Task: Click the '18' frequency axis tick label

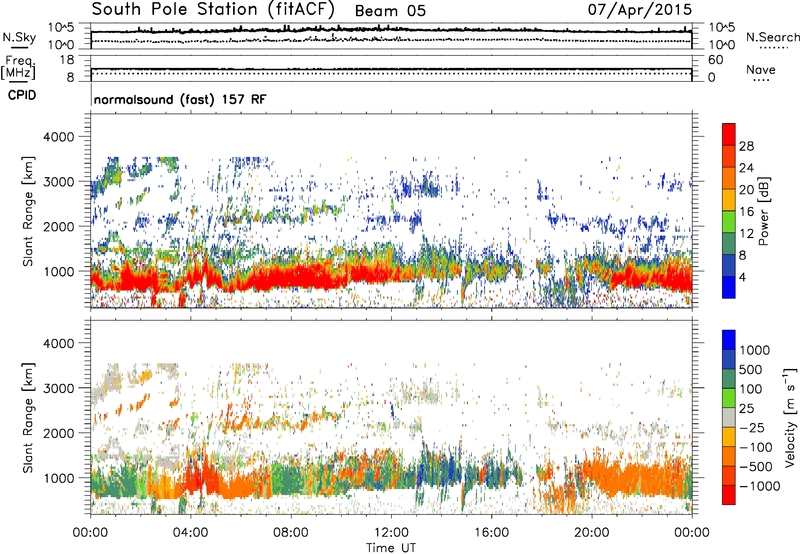Action: pos(67,60)
